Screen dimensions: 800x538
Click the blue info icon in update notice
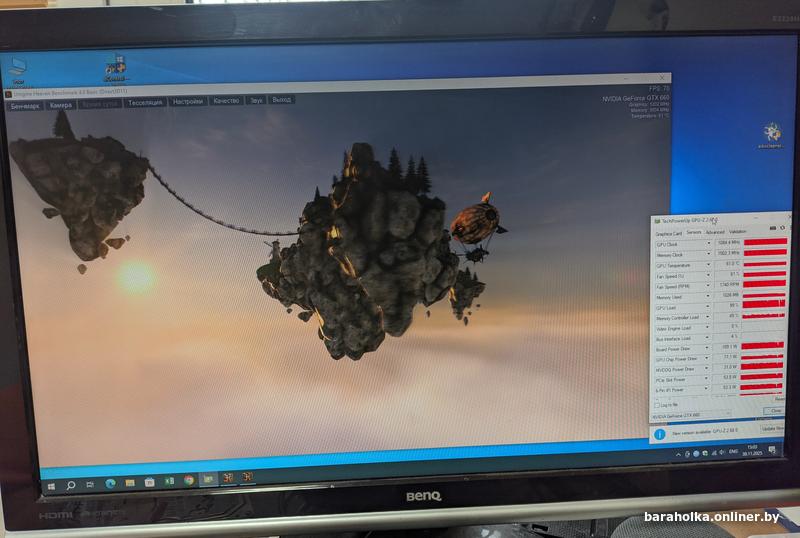coord(659,434)
